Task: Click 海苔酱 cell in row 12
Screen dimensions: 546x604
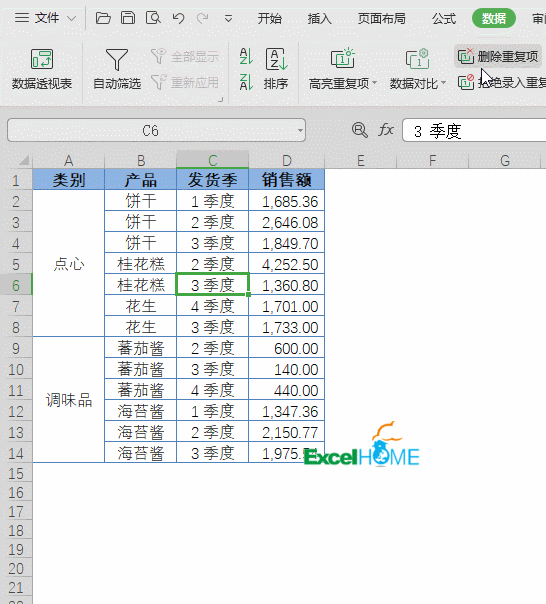Action: (141, 411)
